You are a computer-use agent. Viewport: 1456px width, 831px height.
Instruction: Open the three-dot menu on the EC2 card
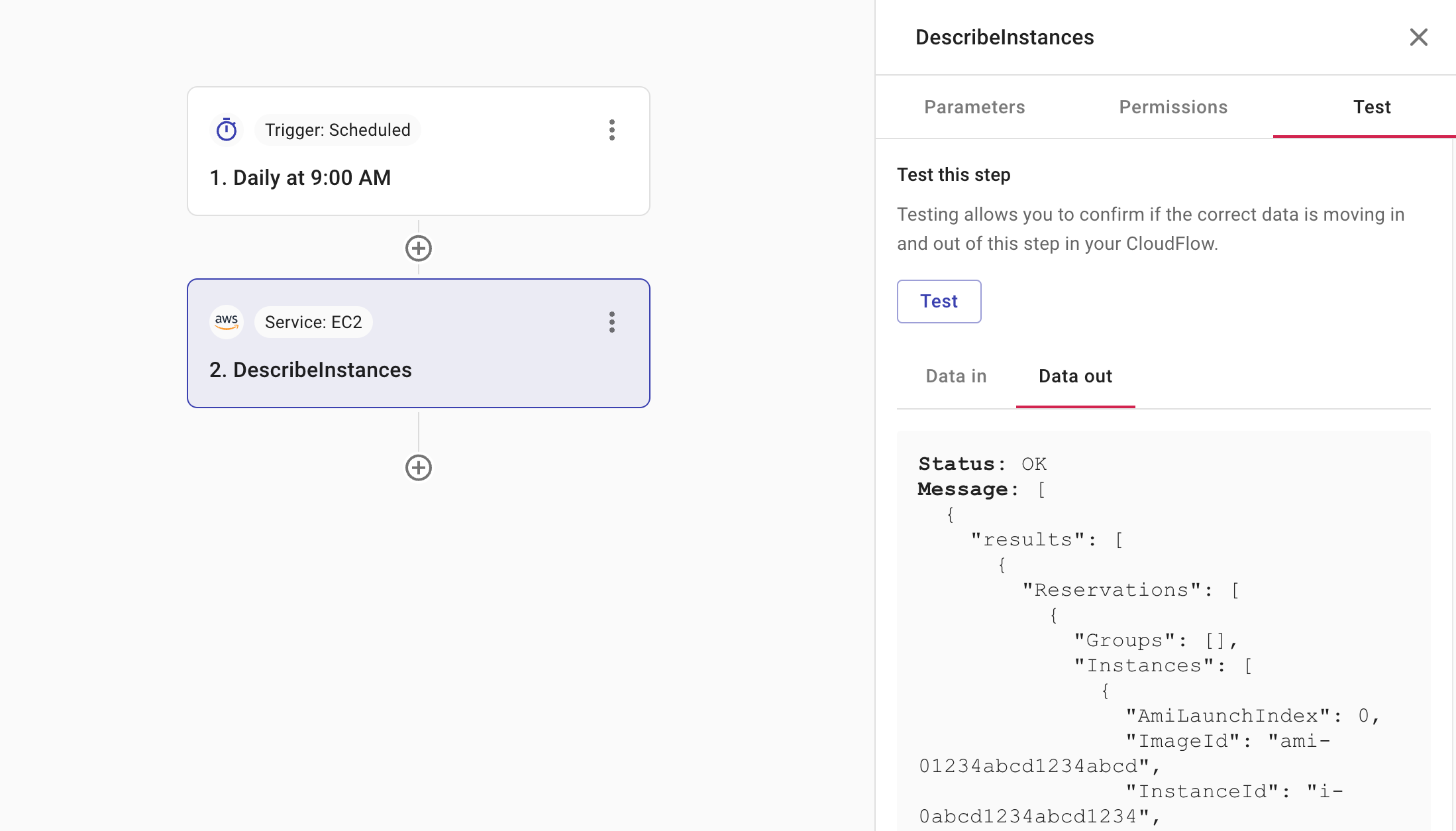[612, 322]
